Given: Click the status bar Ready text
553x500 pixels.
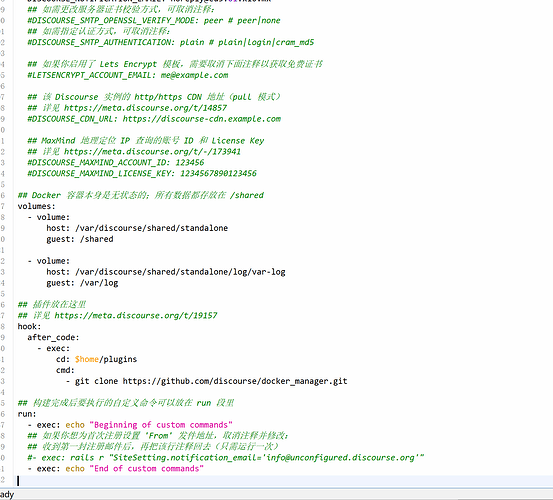Looking at the screenshot, I should pyautogui.click(x=7, y=495).
